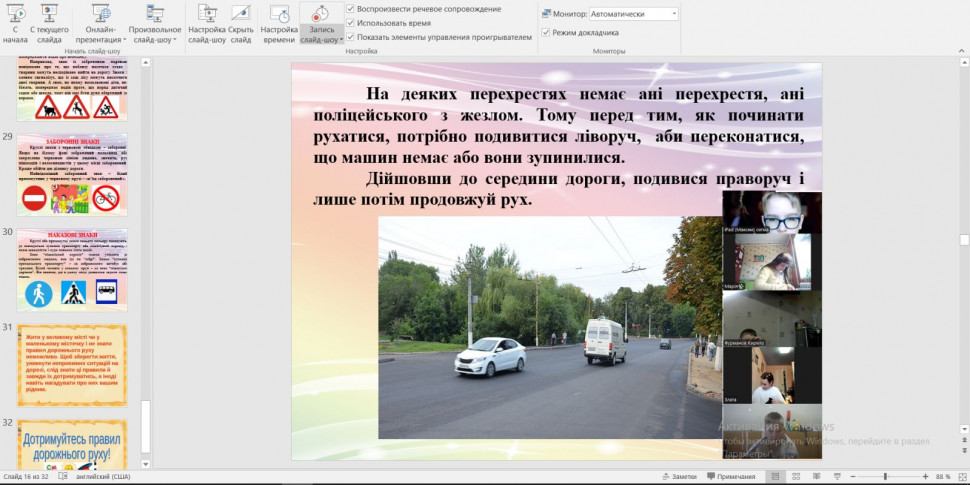Select slide 32 thumbnail Дотримуйтесь правил
Screen dimensions: 970x485
pyautogui.click(x=72, y=444)
